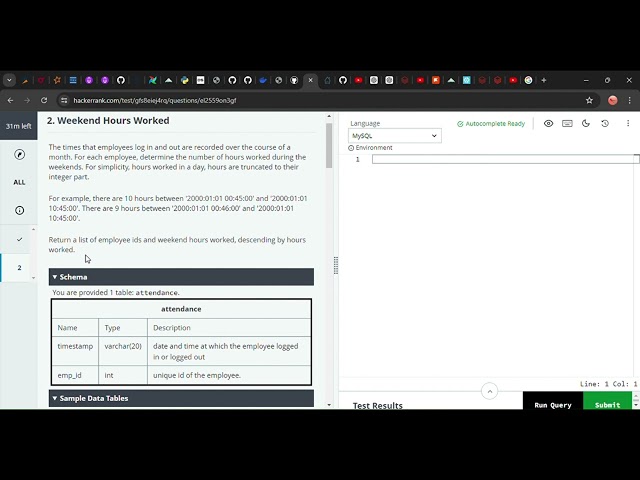Switch to the light-blue atom icon tab

click(467, 80)
